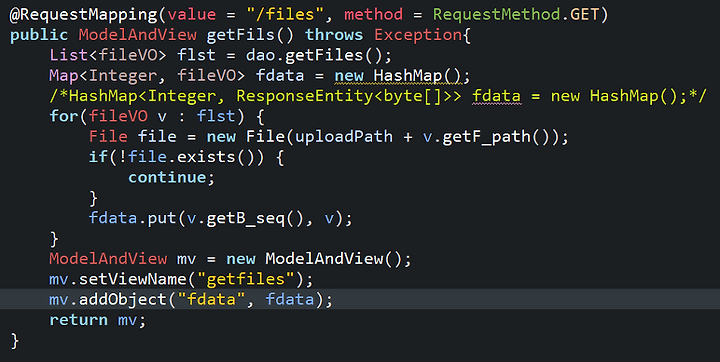Click List<fileVO> type declaration

(x=108, y=55)
